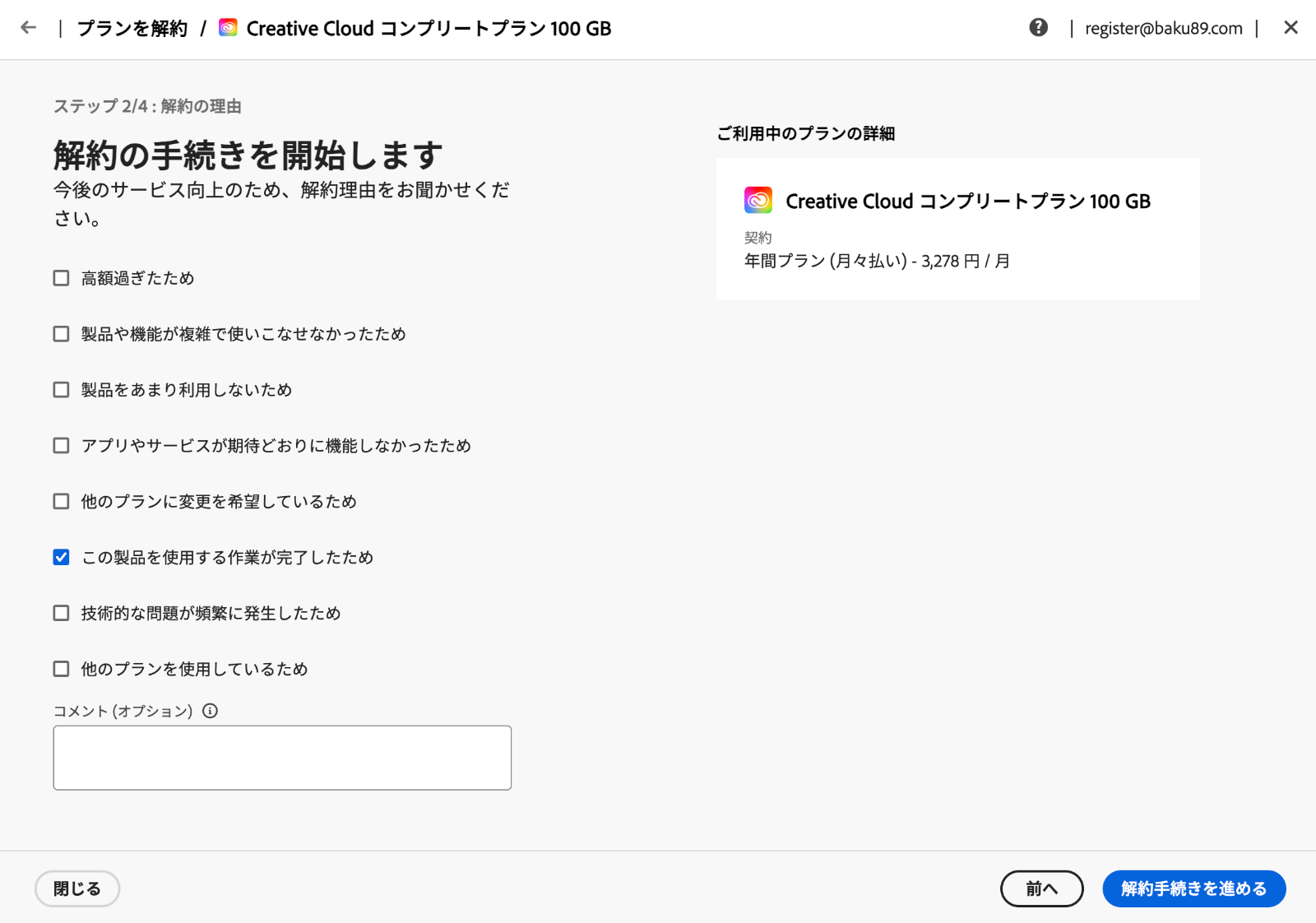This screenshot has height=923, width=1316.
Task: Click the Creative Cloud icon in plan card
Action: pos(758,200)
